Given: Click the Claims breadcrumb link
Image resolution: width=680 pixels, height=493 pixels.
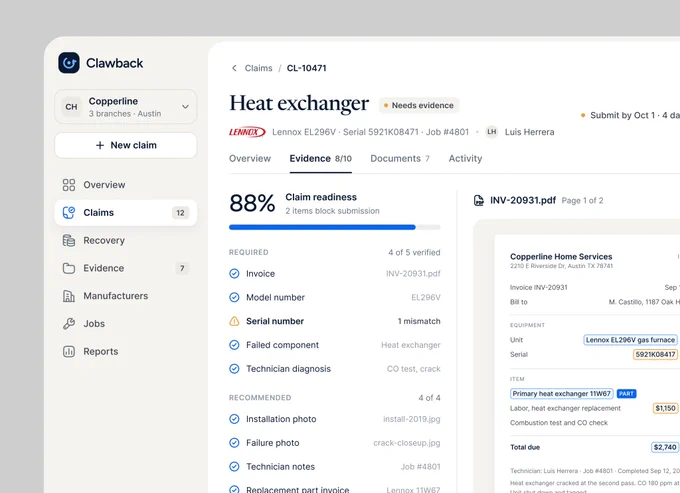Looking at the screenshot, I should tap(258, 68).
